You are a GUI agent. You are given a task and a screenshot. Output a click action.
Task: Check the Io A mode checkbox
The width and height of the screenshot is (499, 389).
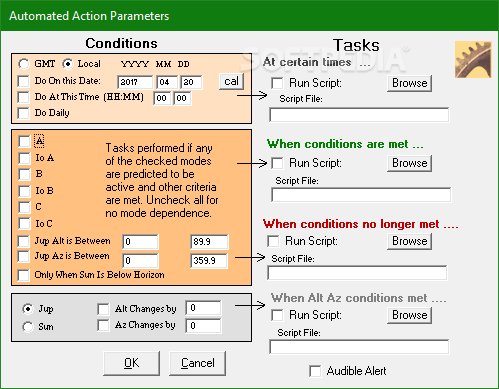point(24,158)
